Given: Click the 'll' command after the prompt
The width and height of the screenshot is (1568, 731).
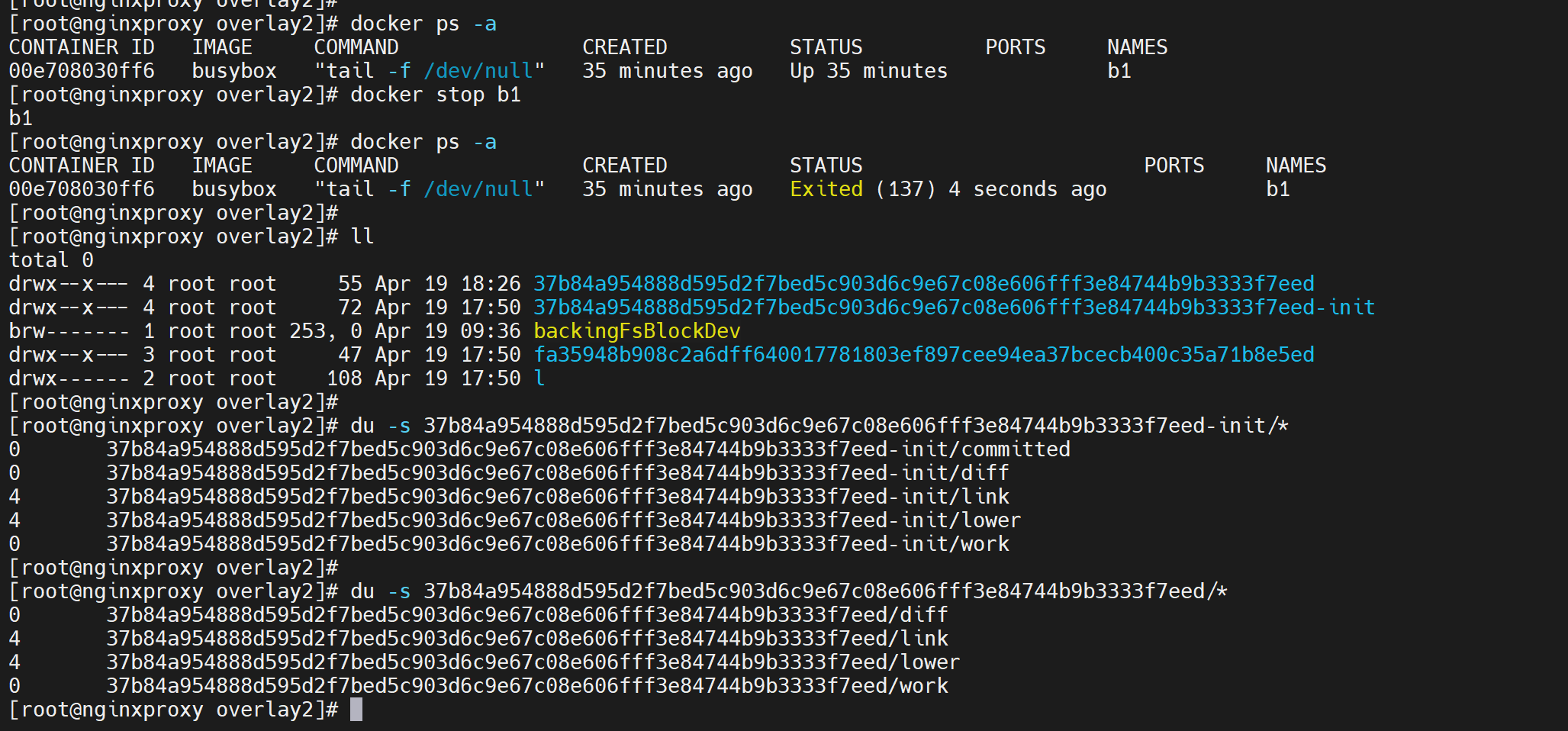Looking at the screenshot, I should [x=362, y=237].
